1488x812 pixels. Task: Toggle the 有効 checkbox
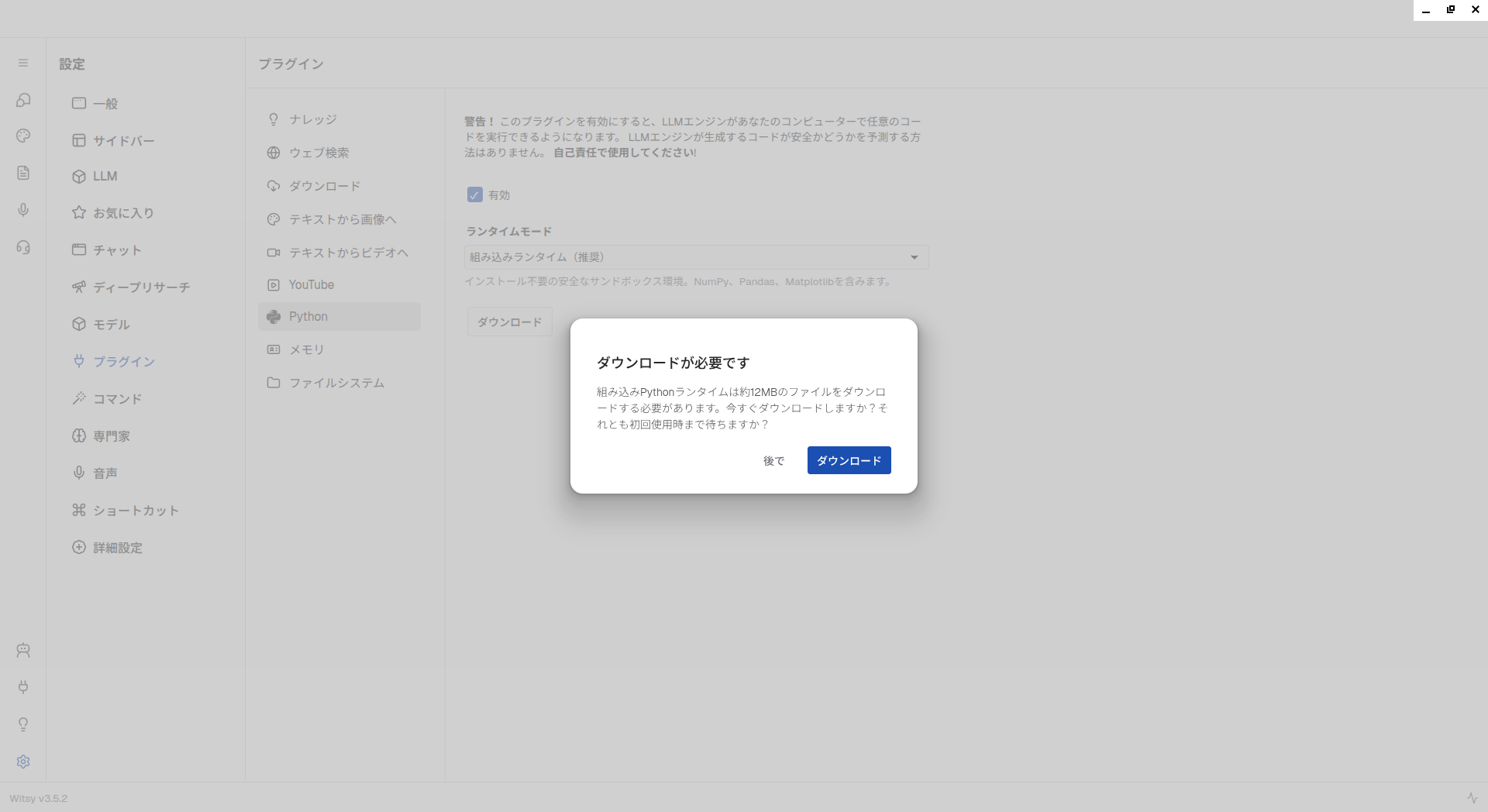475,195
